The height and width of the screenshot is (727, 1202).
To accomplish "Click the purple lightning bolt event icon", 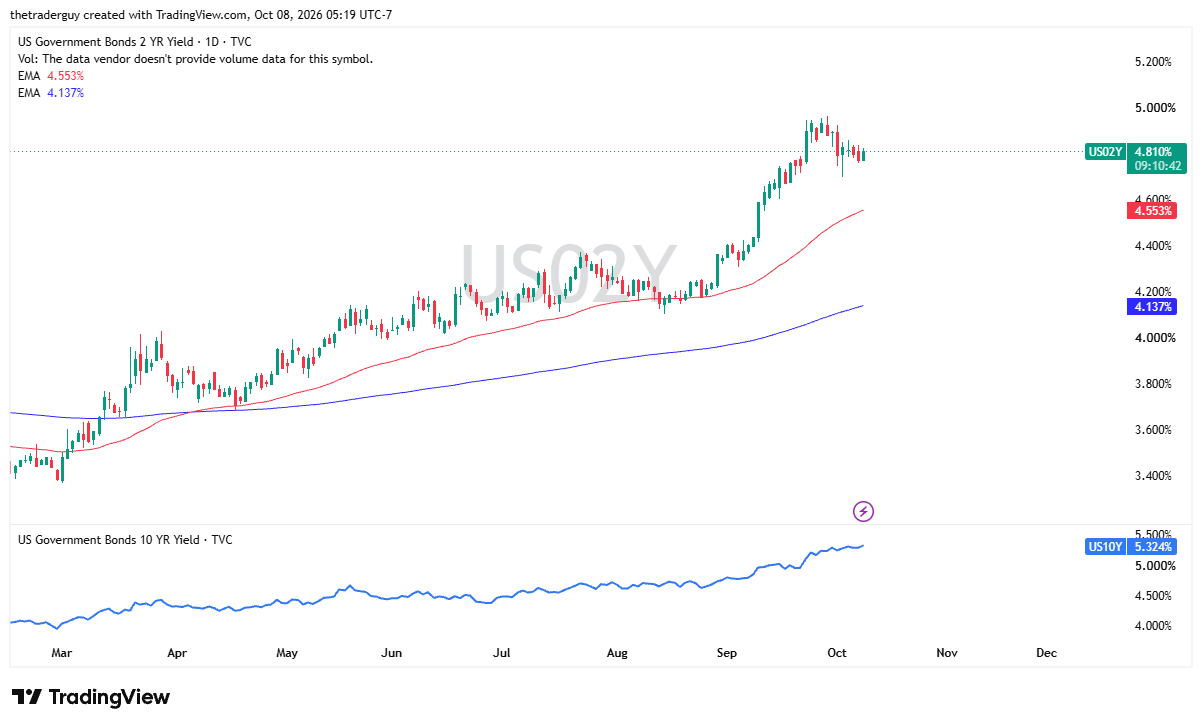I will tap(864, 512).
